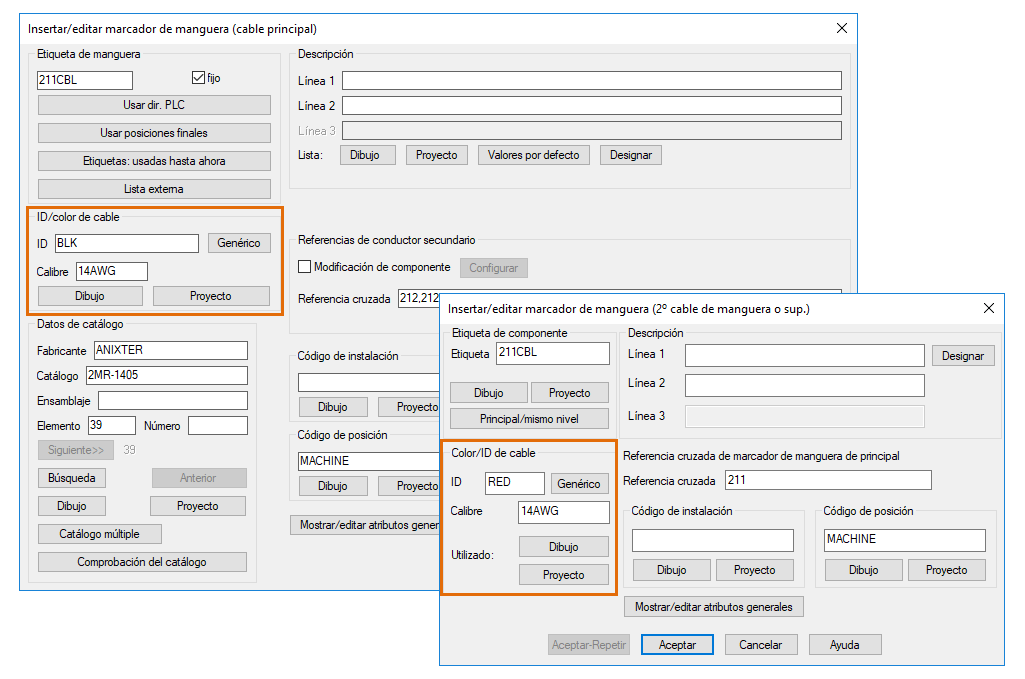Focus Catálogo field '2MR-1405'
The width and height of the screenshot is (1025, 679).
coord(167,375)
